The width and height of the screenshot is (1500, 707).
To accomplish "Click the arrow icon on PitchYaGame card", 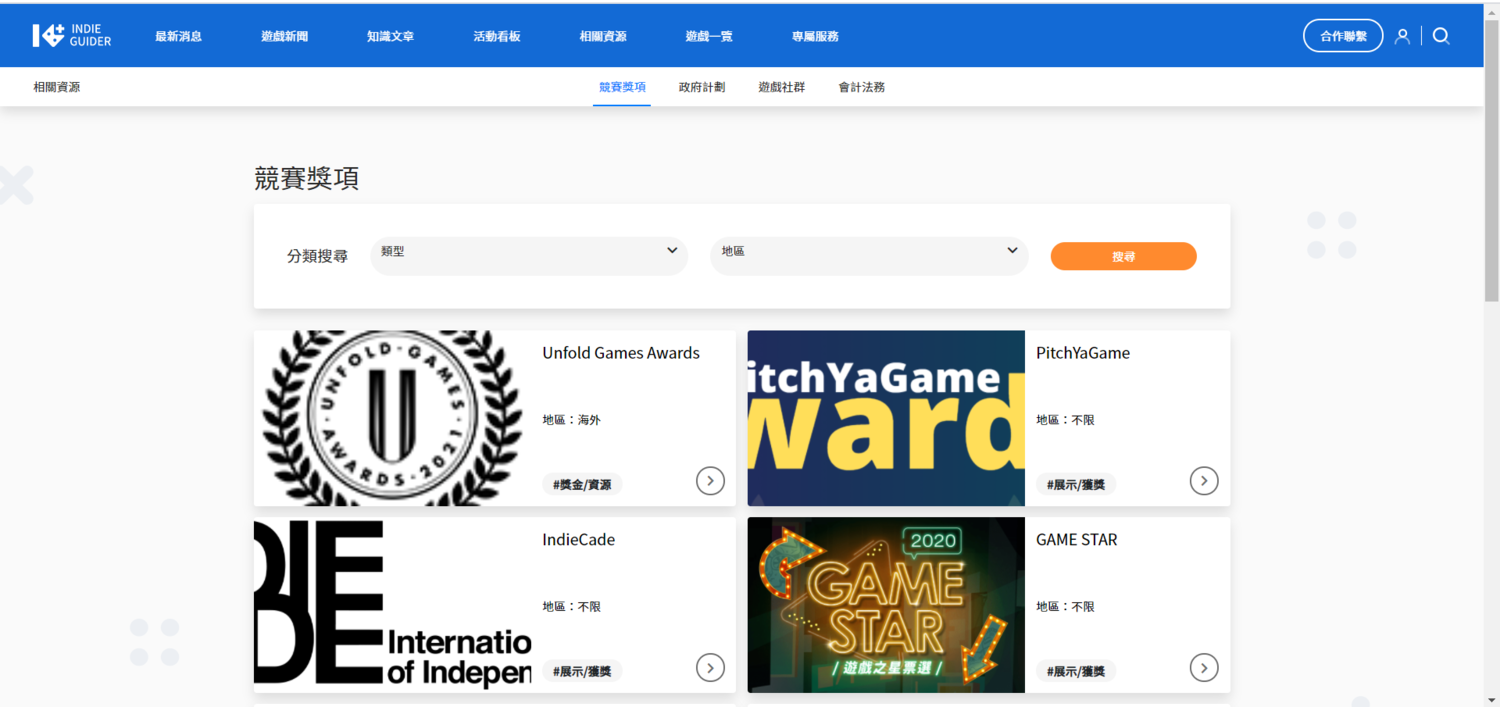I will (1204, 481).
